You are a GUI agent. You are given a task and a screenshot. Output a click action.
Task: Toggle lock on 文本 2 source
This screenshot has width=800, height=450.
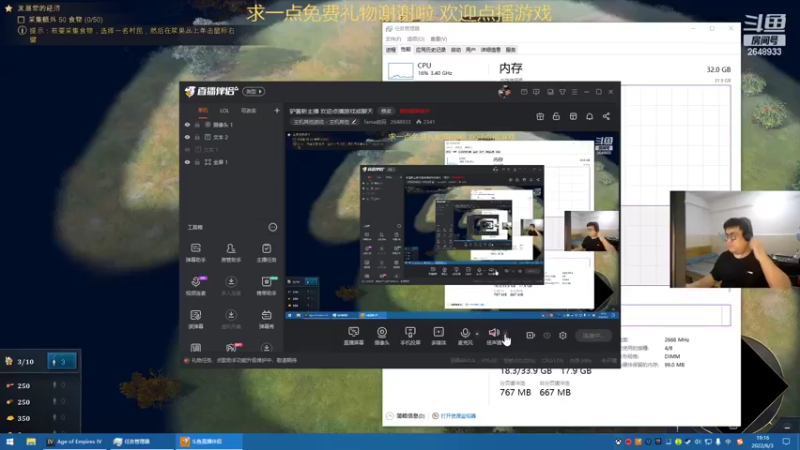pos(197,137)
